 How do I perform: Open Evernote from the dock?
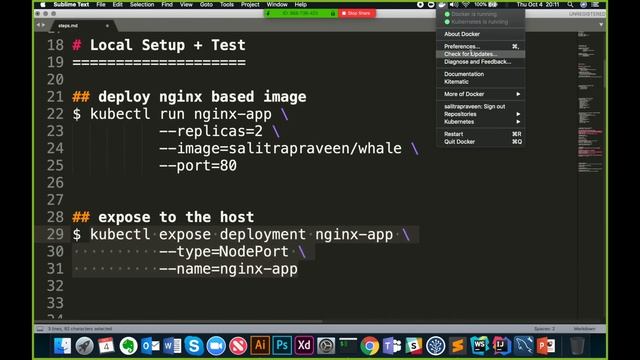[128, 346]
